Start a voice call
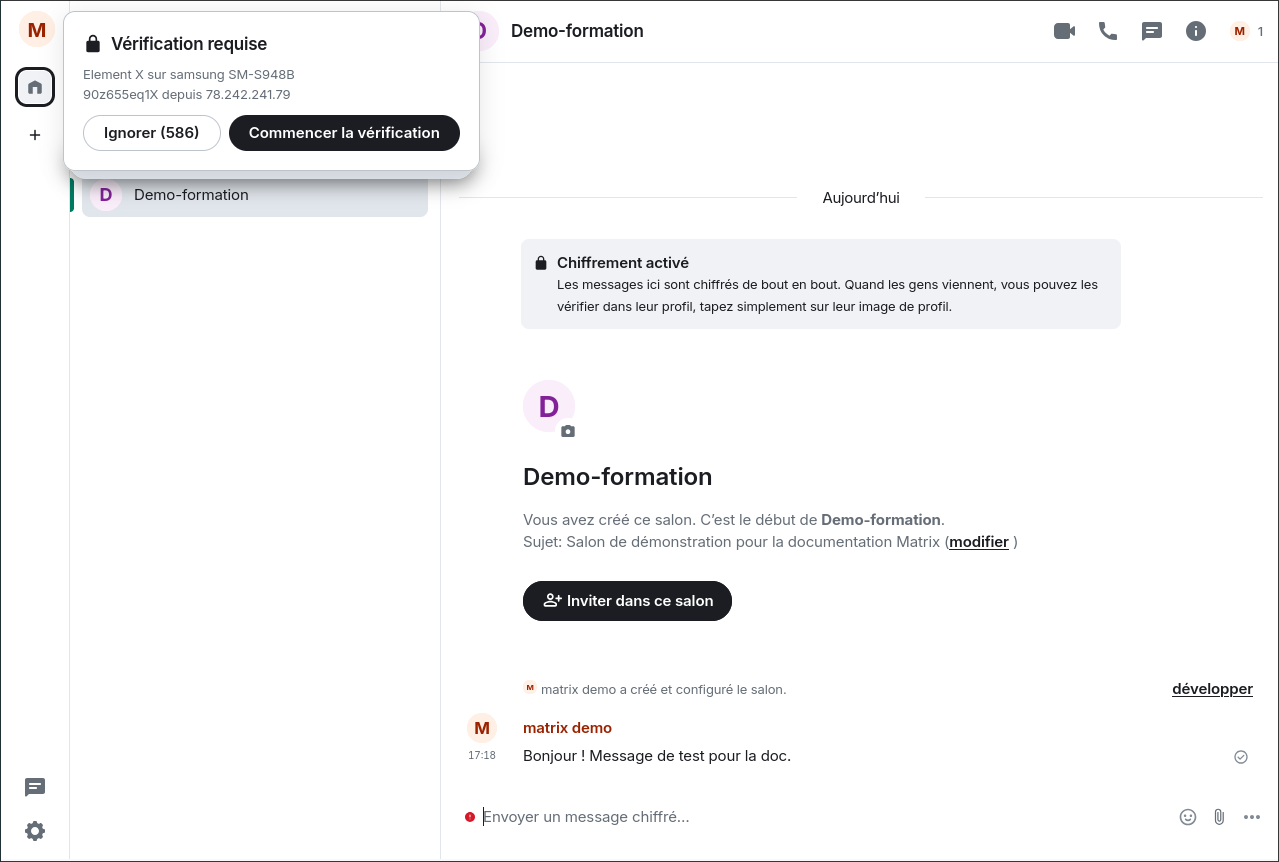Screen dimensions: 1279x862 coord(1108,31)
